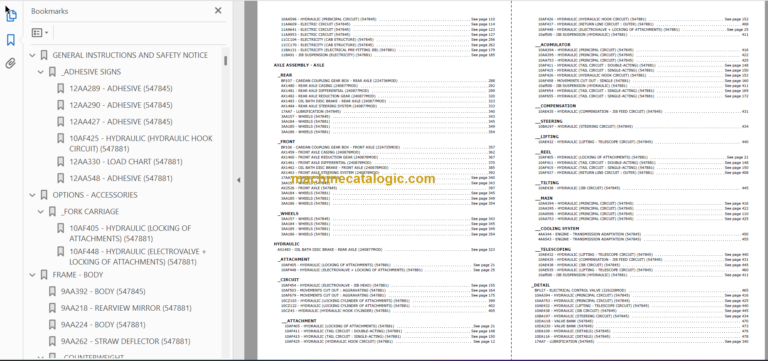The width and height of the screenshot is (768, 361).
Task: Click bookmark icon beside 9AA392 - BODY
Action: pos(52,291)
